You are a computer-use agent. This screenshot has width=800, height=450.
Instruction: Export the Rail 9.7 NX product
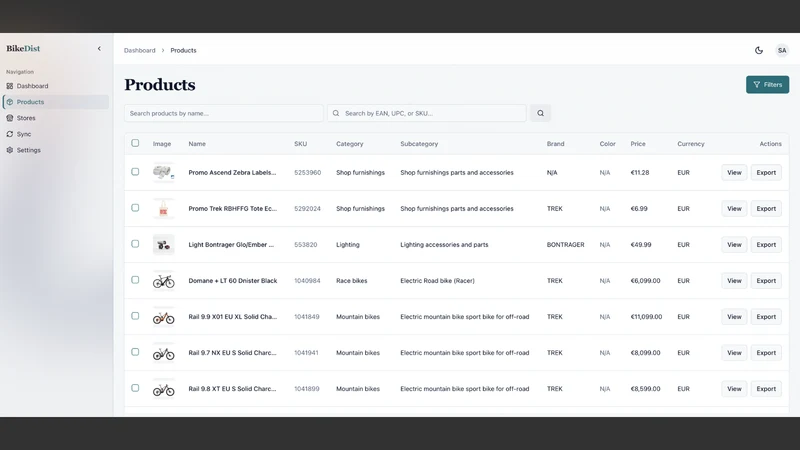[x=766, y=353]
